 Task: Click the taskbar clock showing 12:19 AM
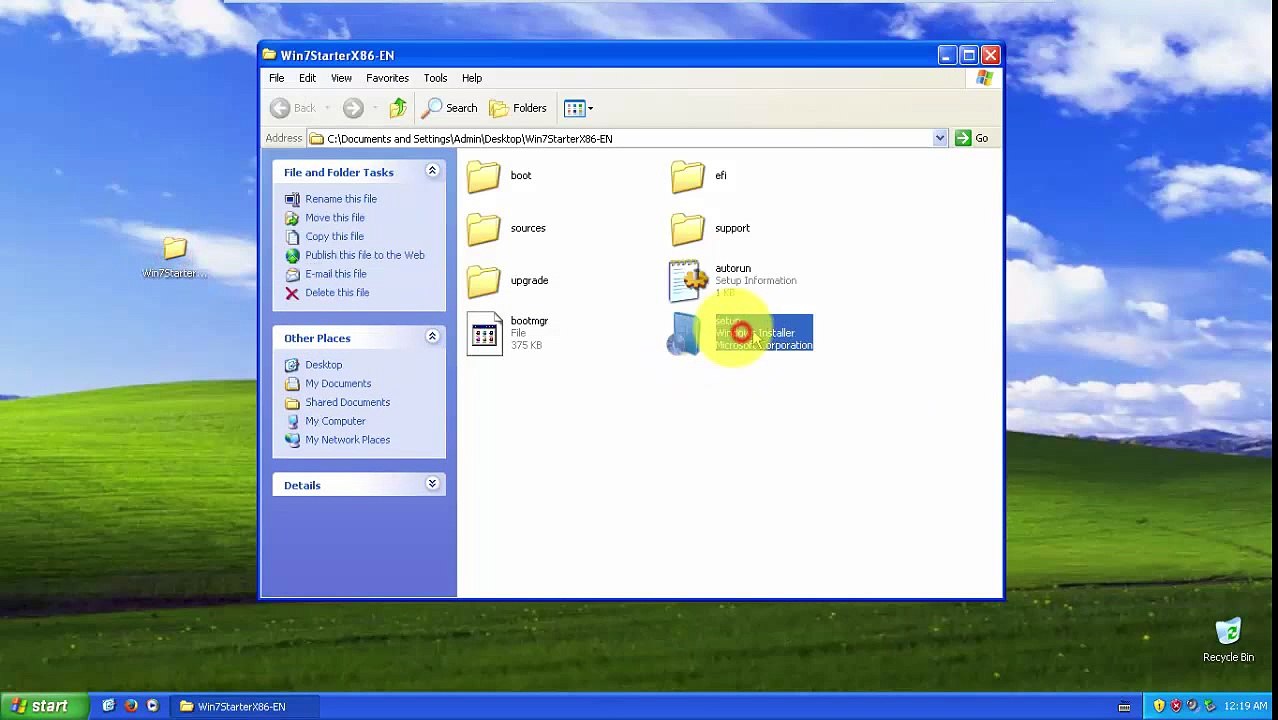pos(1245,707)
